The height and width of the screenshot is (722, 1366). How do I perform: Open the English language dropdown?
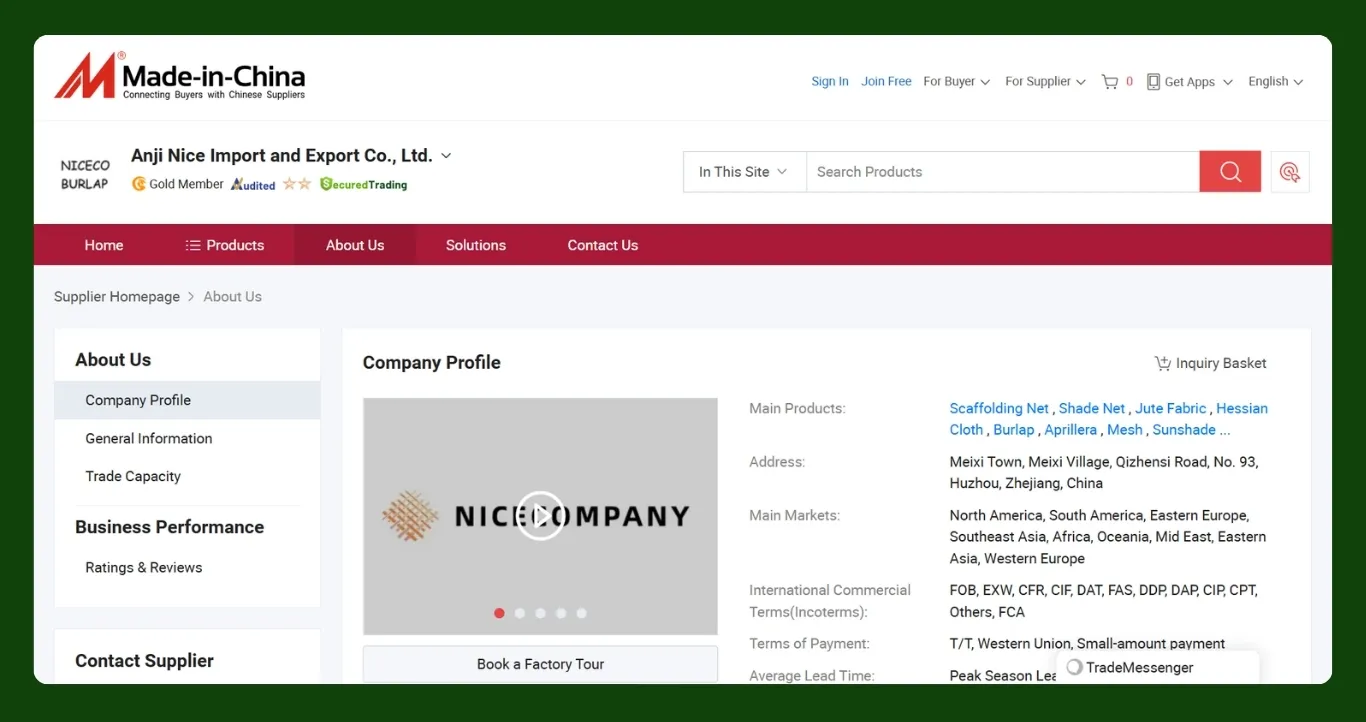[1276, 82]
